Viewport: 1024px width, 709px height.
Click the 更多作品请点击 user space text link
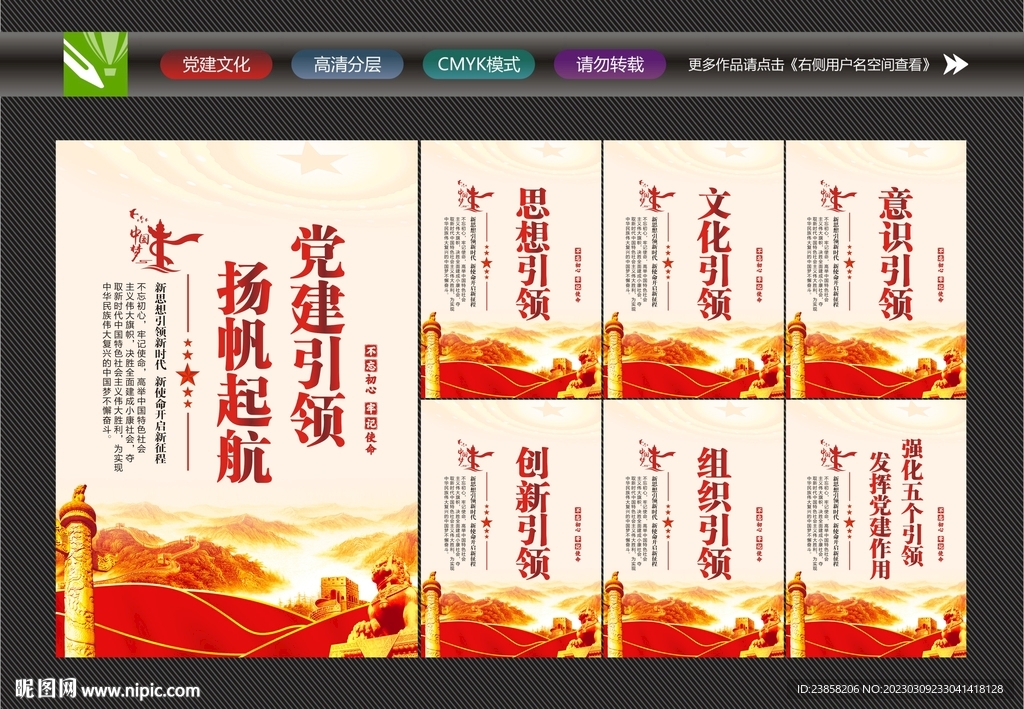(x=812, y=65)
